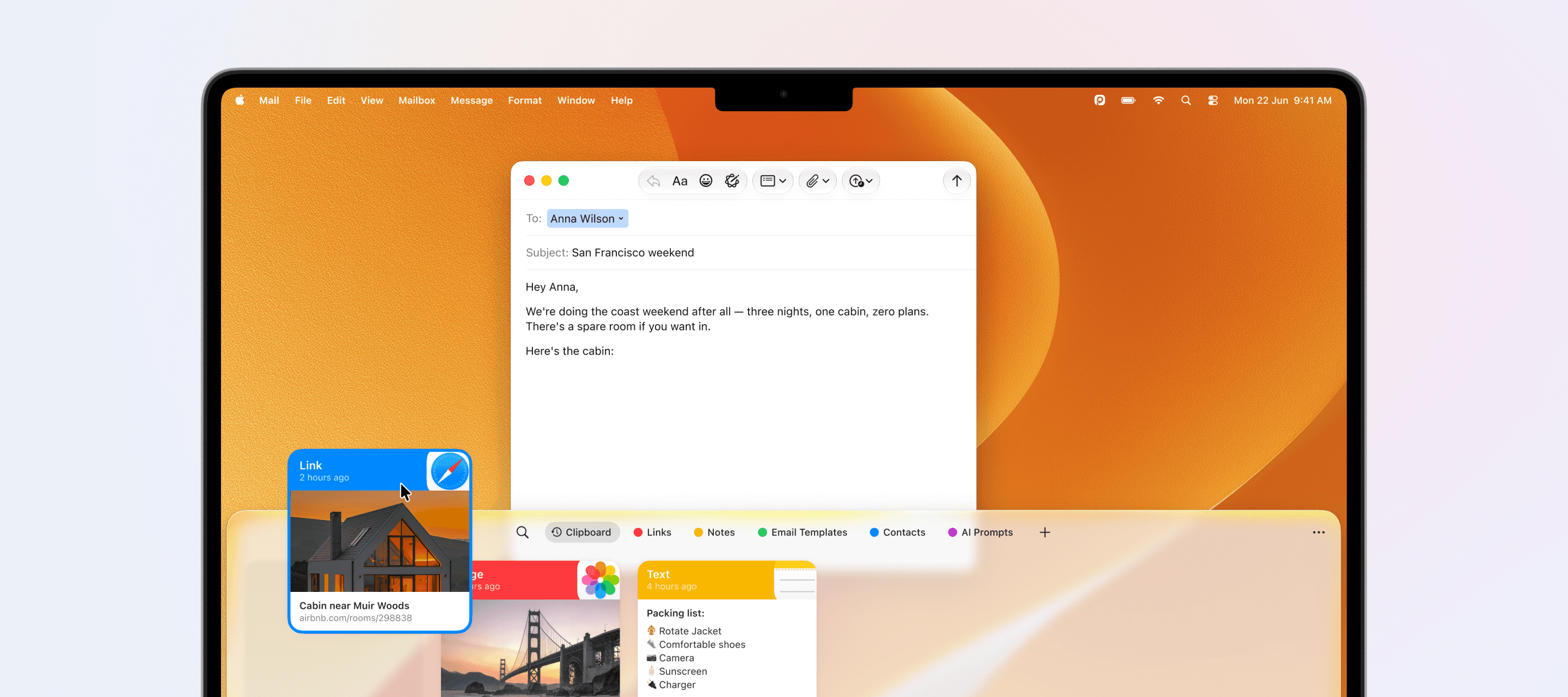This screenshot has height=697, width=1568.
Task: Send the message with the up-arrow button
Action: click(956, 181)
